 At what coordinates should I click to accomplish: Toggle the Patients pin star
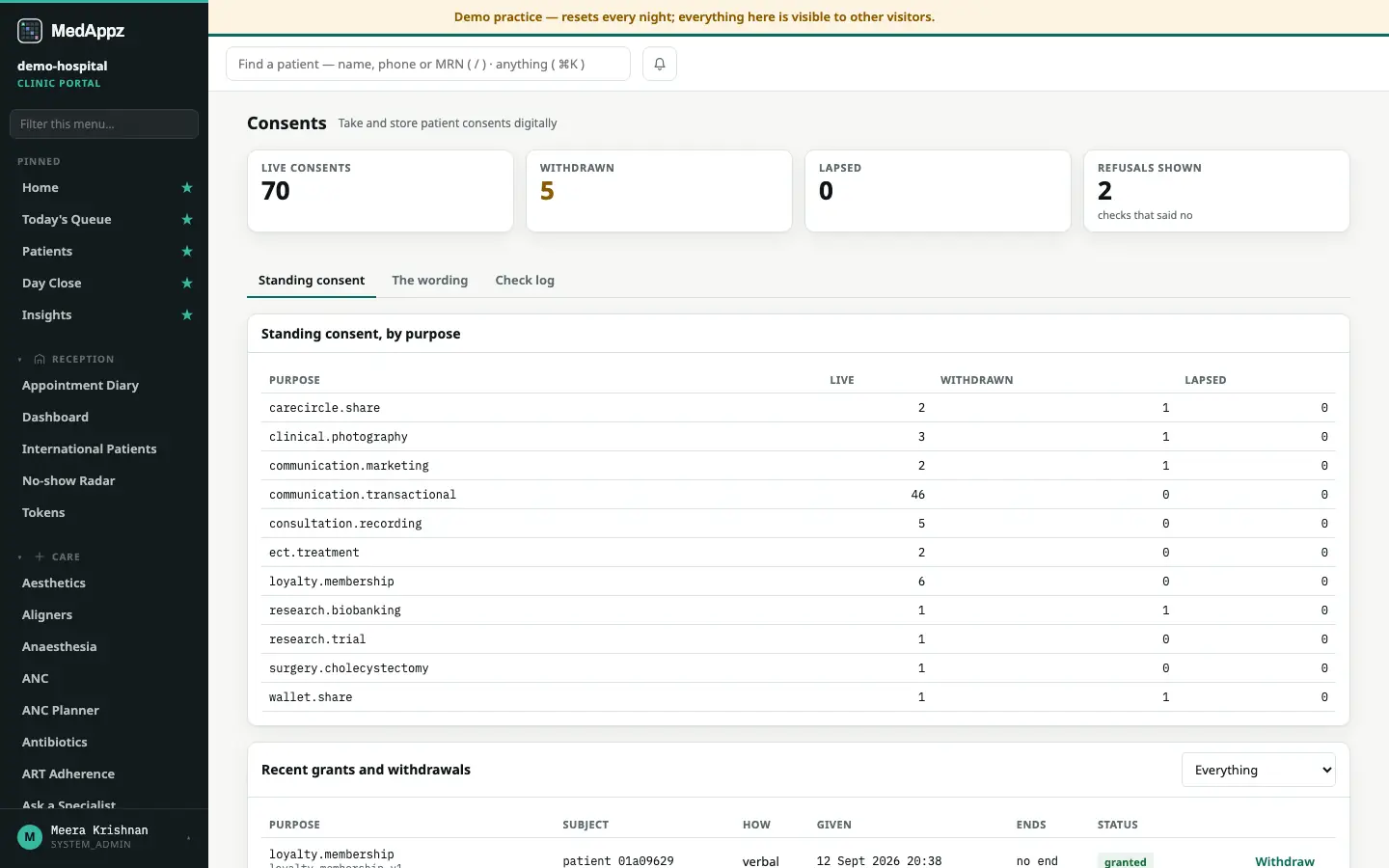pyautogui.click(x=187, y=252)
